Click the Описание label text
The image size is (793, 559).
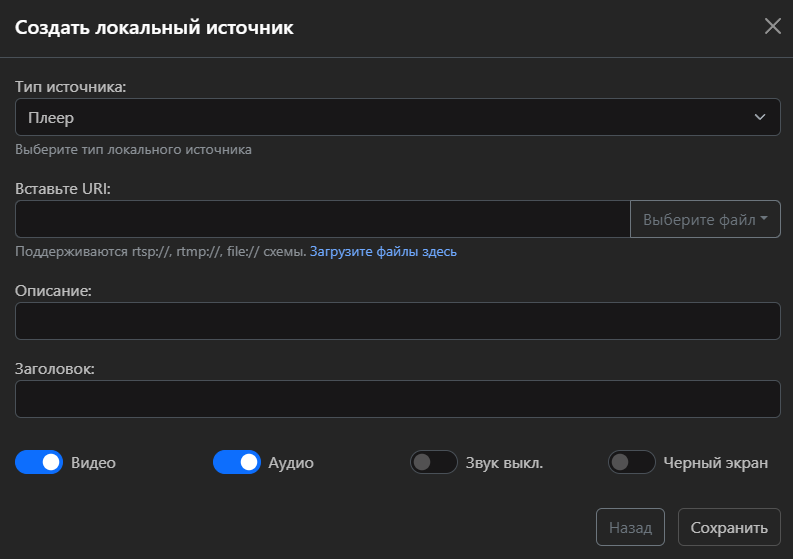pos(53,290)
